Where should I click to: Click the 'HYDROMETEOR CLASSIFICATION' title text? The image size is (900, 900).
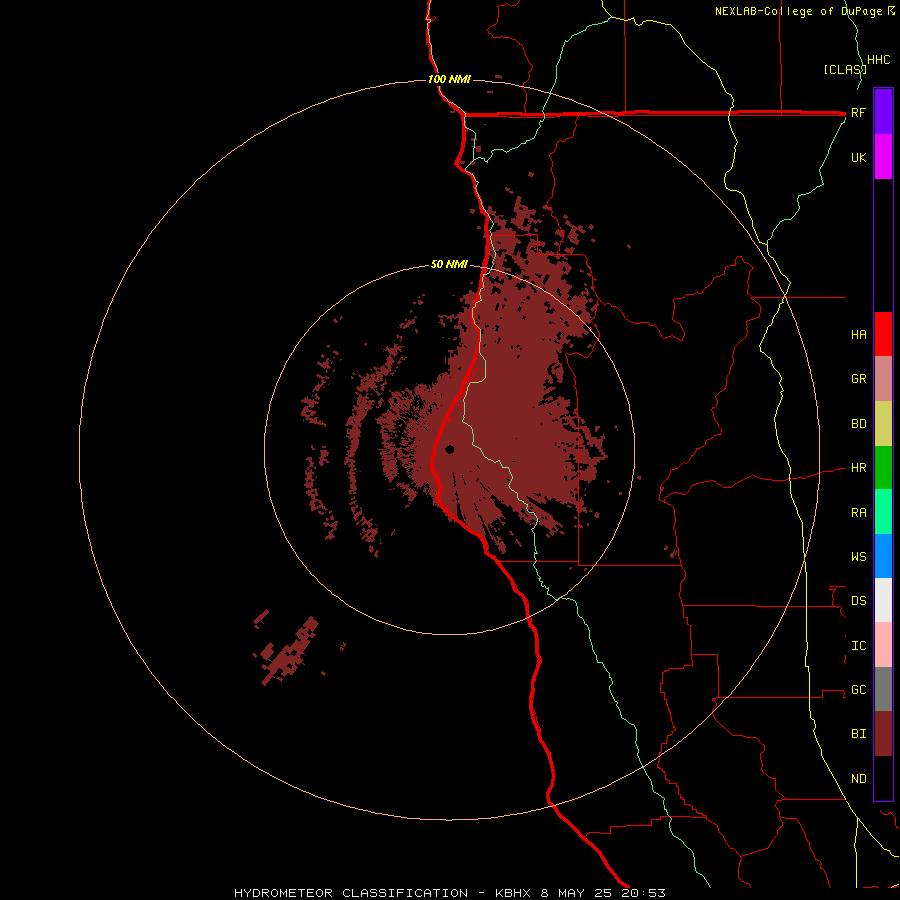coord(351,893)
